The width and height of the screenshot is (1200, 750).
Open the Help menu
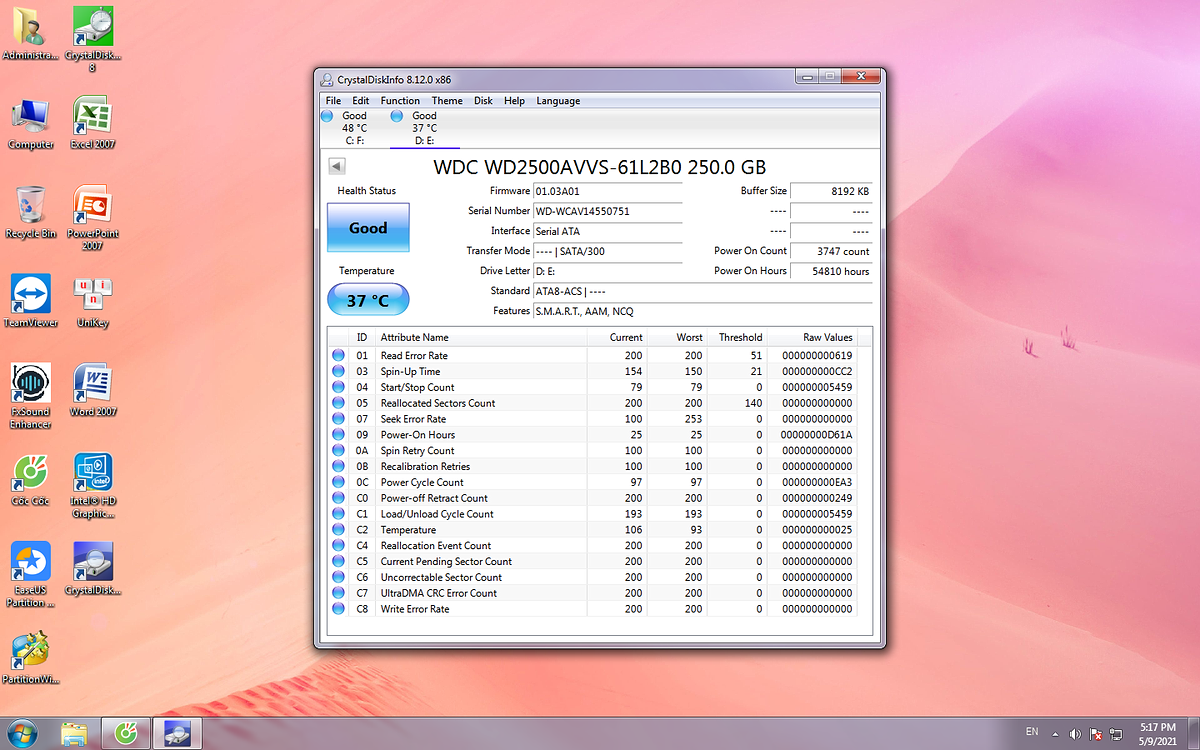514,101
